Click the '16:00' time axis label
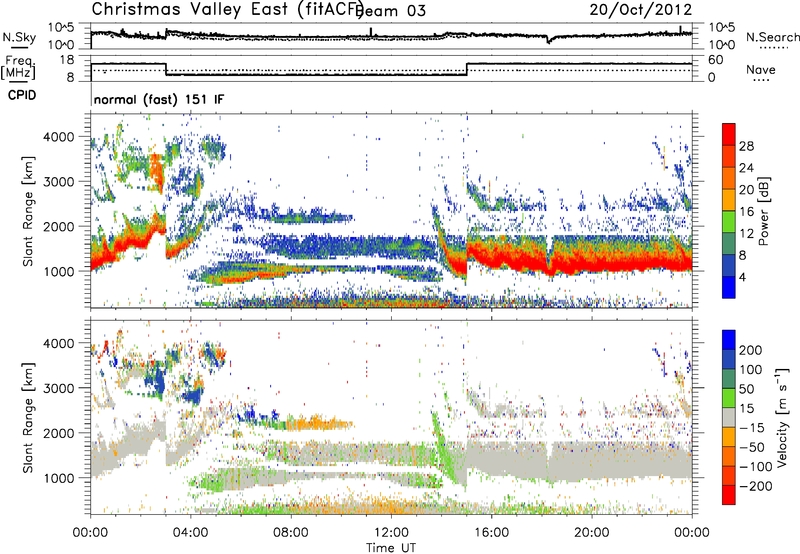 click(x=491, y=533)
